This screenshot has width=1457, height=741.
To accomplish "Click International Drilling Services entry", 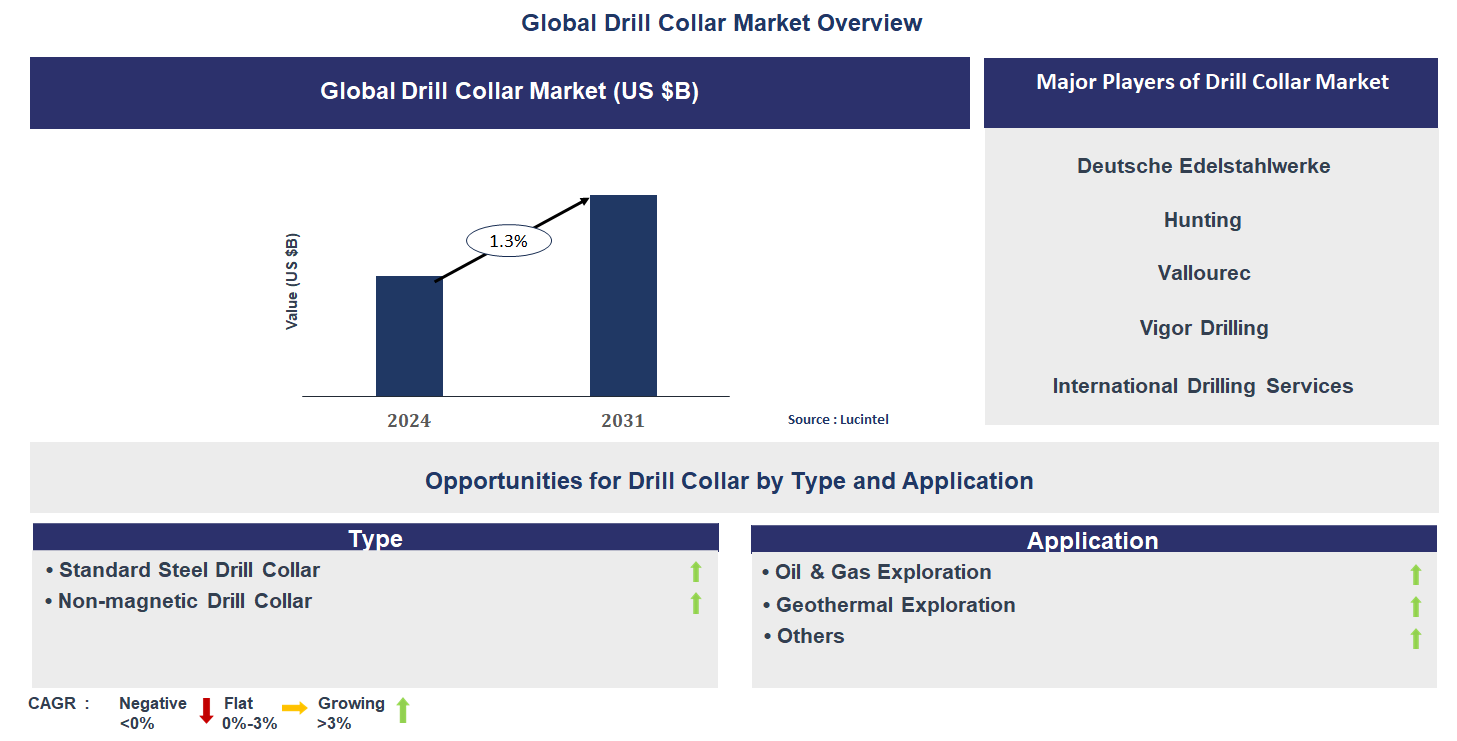I will point(1202,386).
